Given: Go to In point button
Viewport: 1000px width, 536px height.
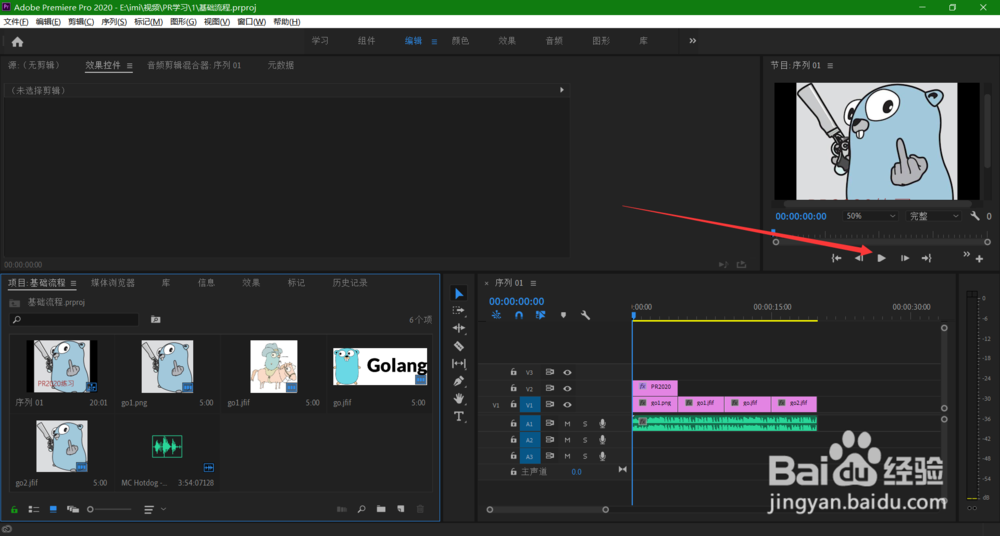Looking at the screenshot, I should tap(836, 258).
